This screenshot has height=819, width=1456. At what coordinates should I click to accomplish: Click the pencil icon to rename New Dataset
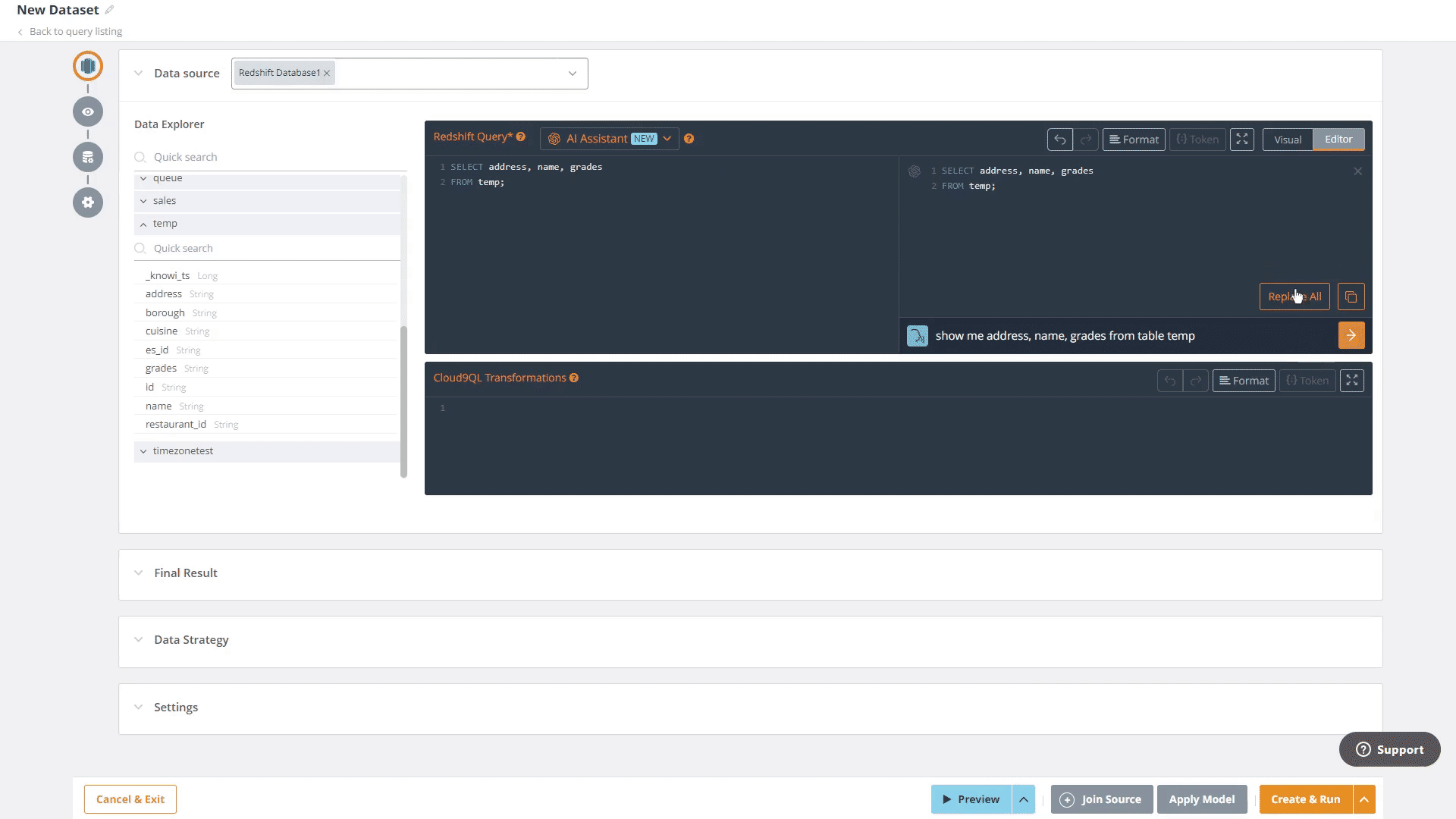109,10
